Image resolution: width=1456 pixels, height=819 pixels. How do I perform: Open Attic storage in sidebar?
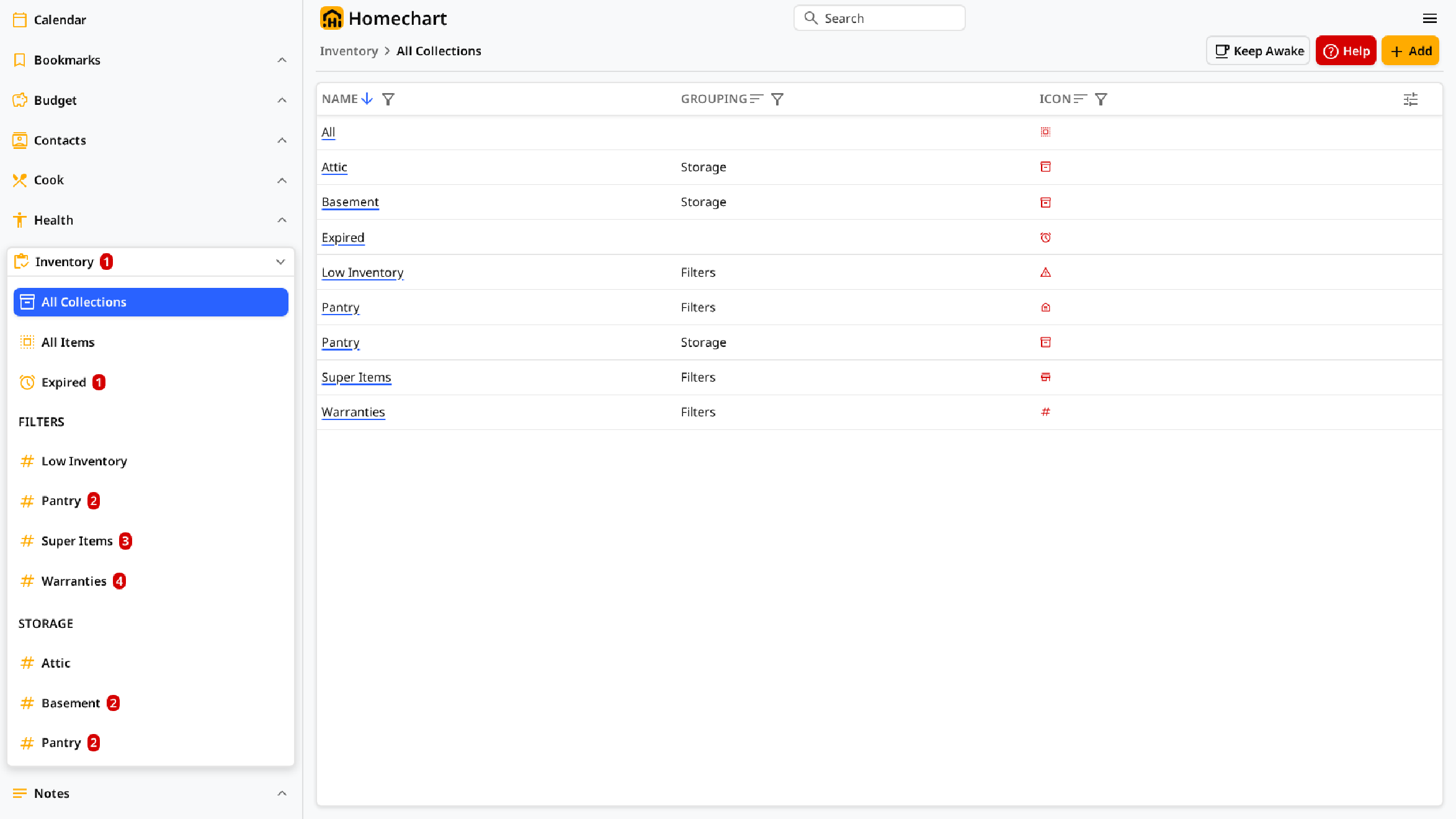[151, 663]
